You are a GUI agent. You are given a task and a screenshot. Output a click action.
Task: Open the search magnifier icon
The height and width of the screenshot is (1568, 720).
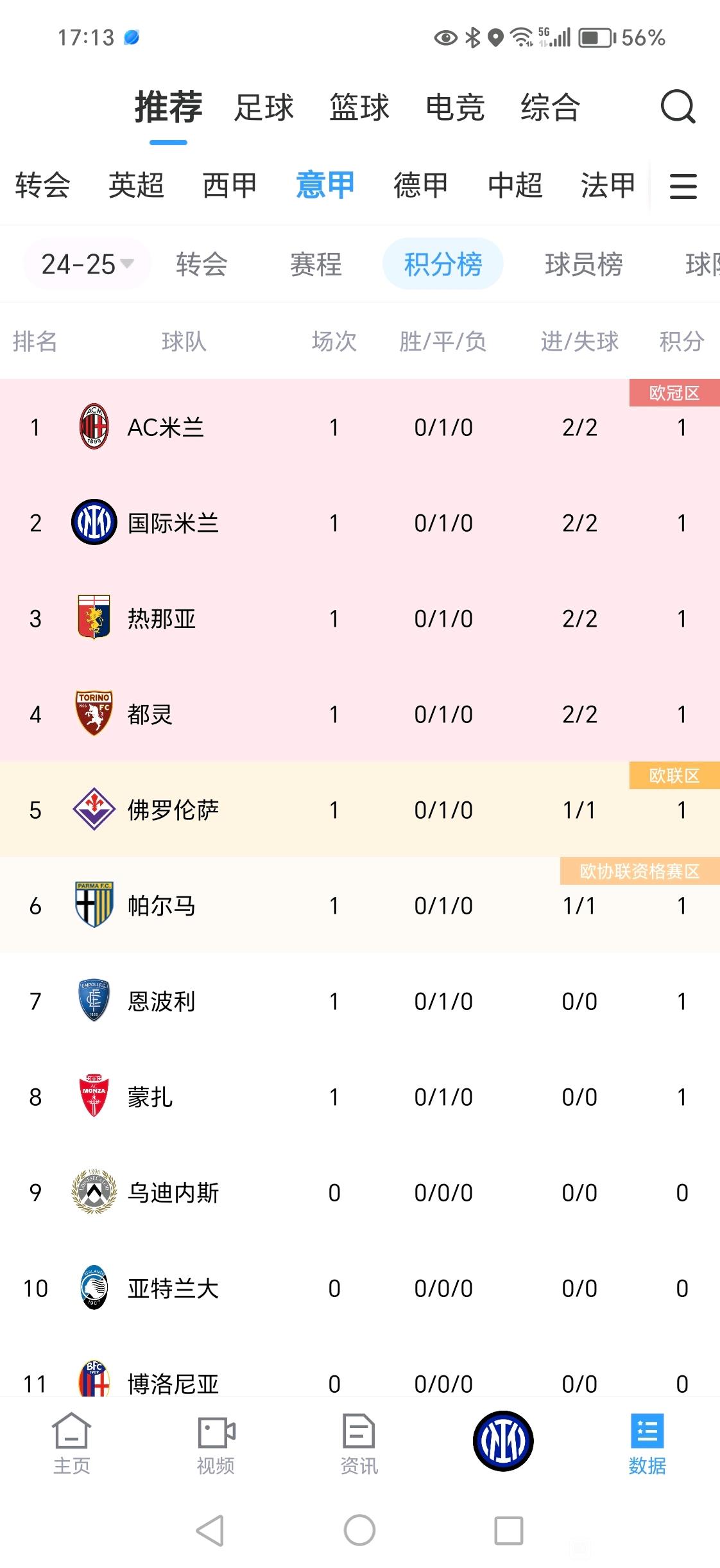678,107
